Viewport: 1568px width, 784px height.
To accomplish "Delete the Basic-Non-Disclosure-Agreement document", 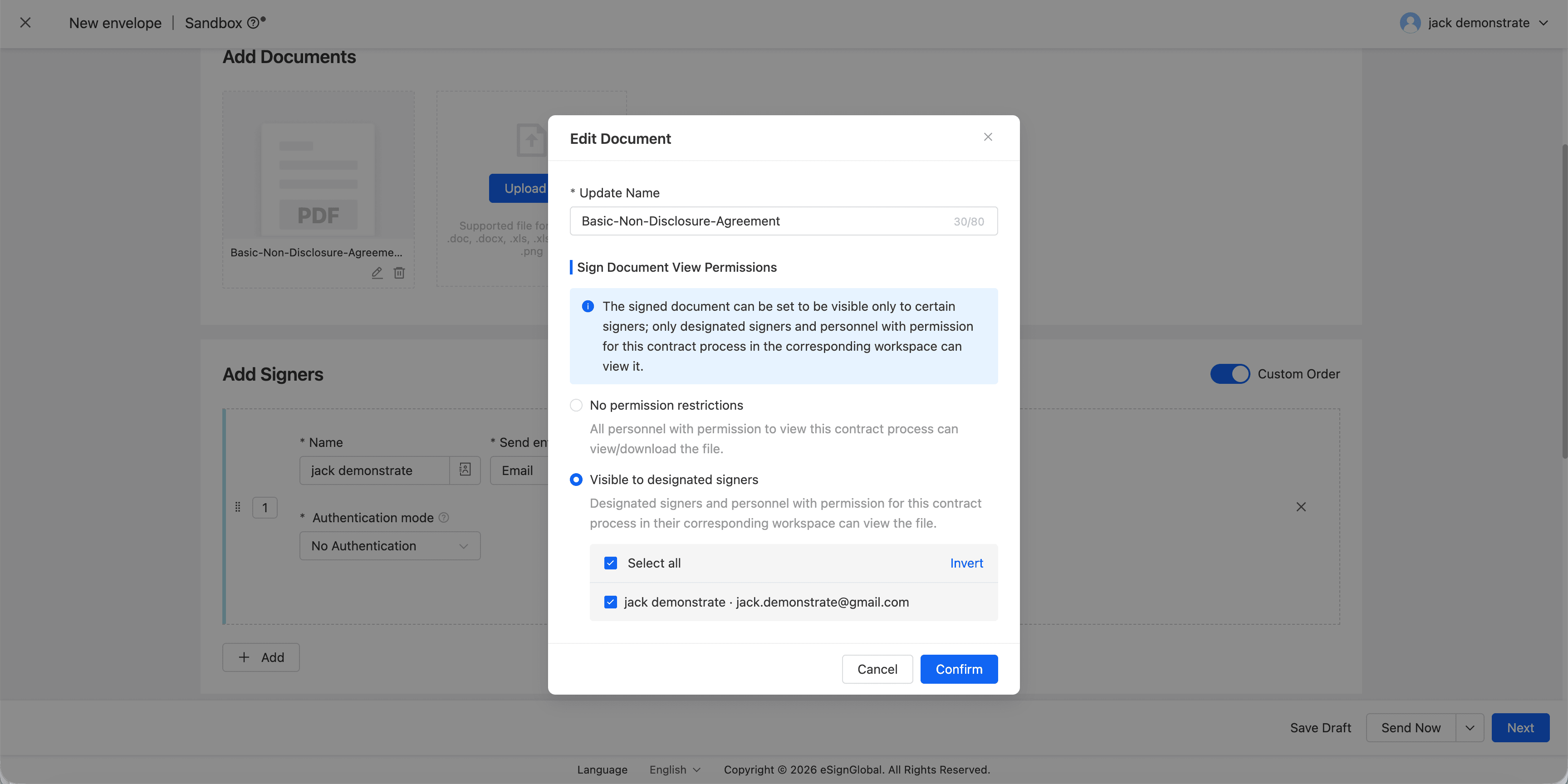I will pyautogui.click(x=399, y=273).
